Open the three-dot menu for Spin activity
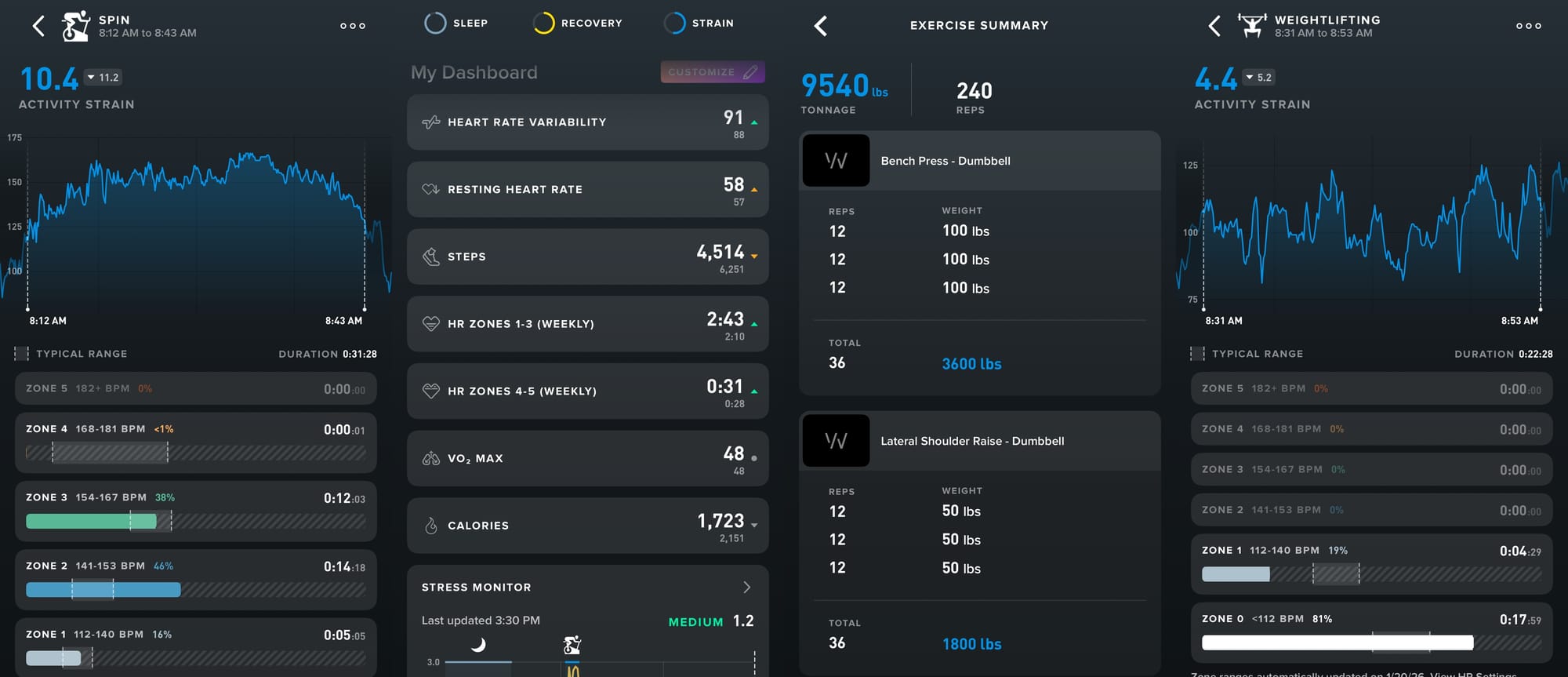The image size is (1568, 677). pyautogui.click(x=353, y=26)
